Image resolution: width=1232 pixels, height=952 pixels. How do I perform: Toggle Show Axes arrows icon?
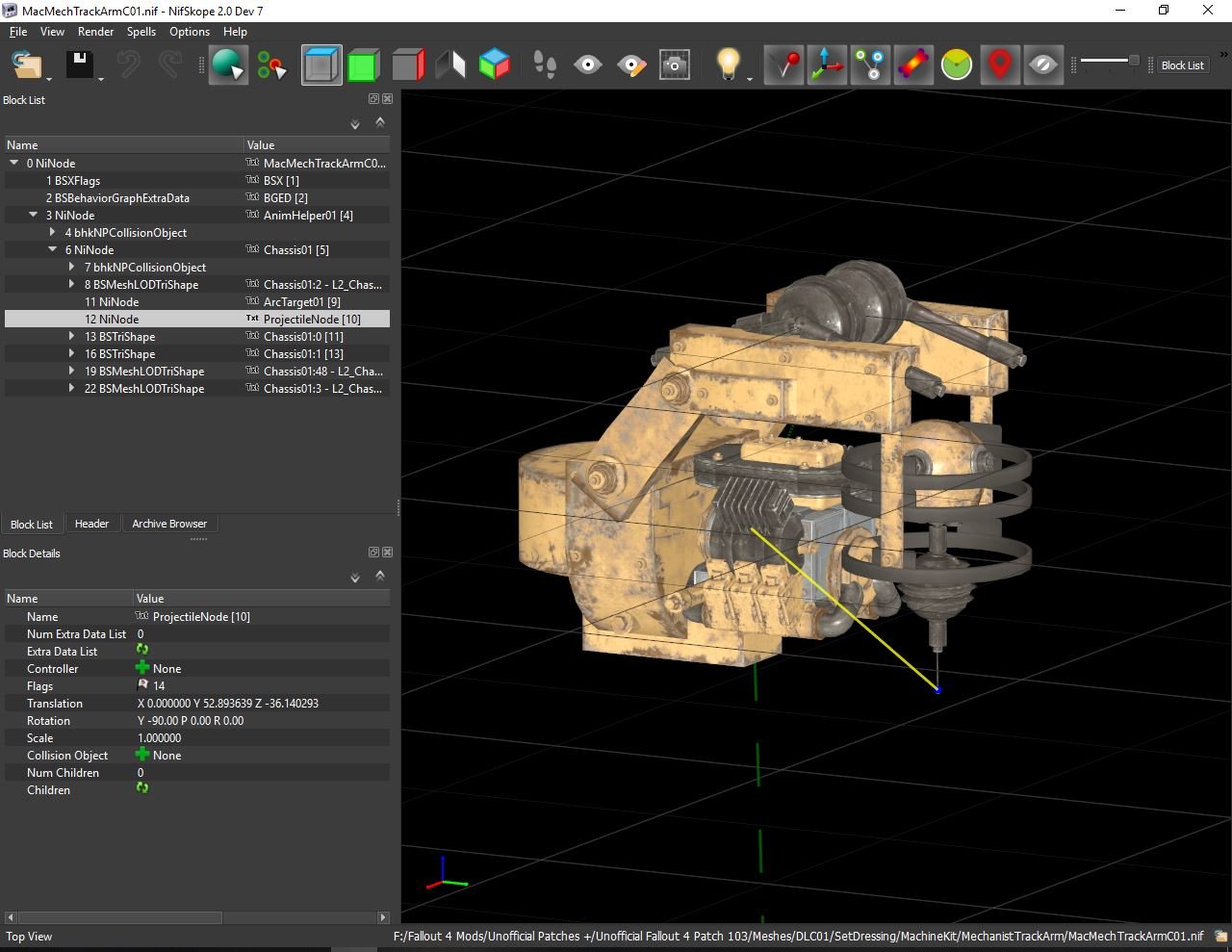827,64
